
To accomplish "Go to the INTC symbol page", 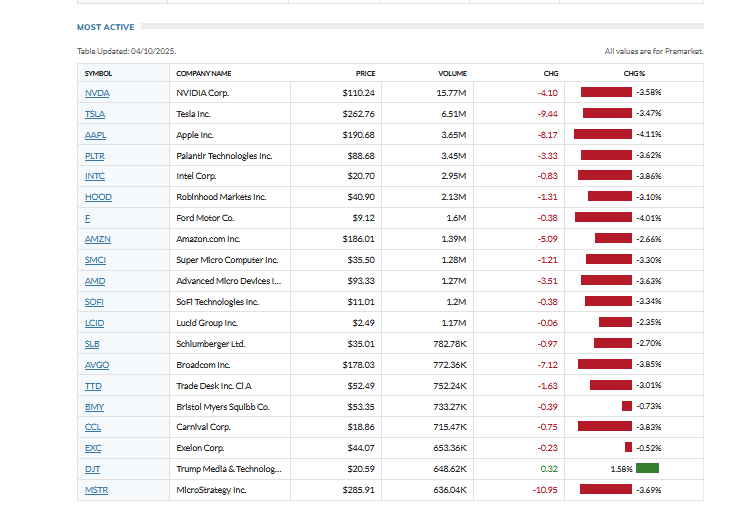I will pyautogui.click(x=95, y=176).
